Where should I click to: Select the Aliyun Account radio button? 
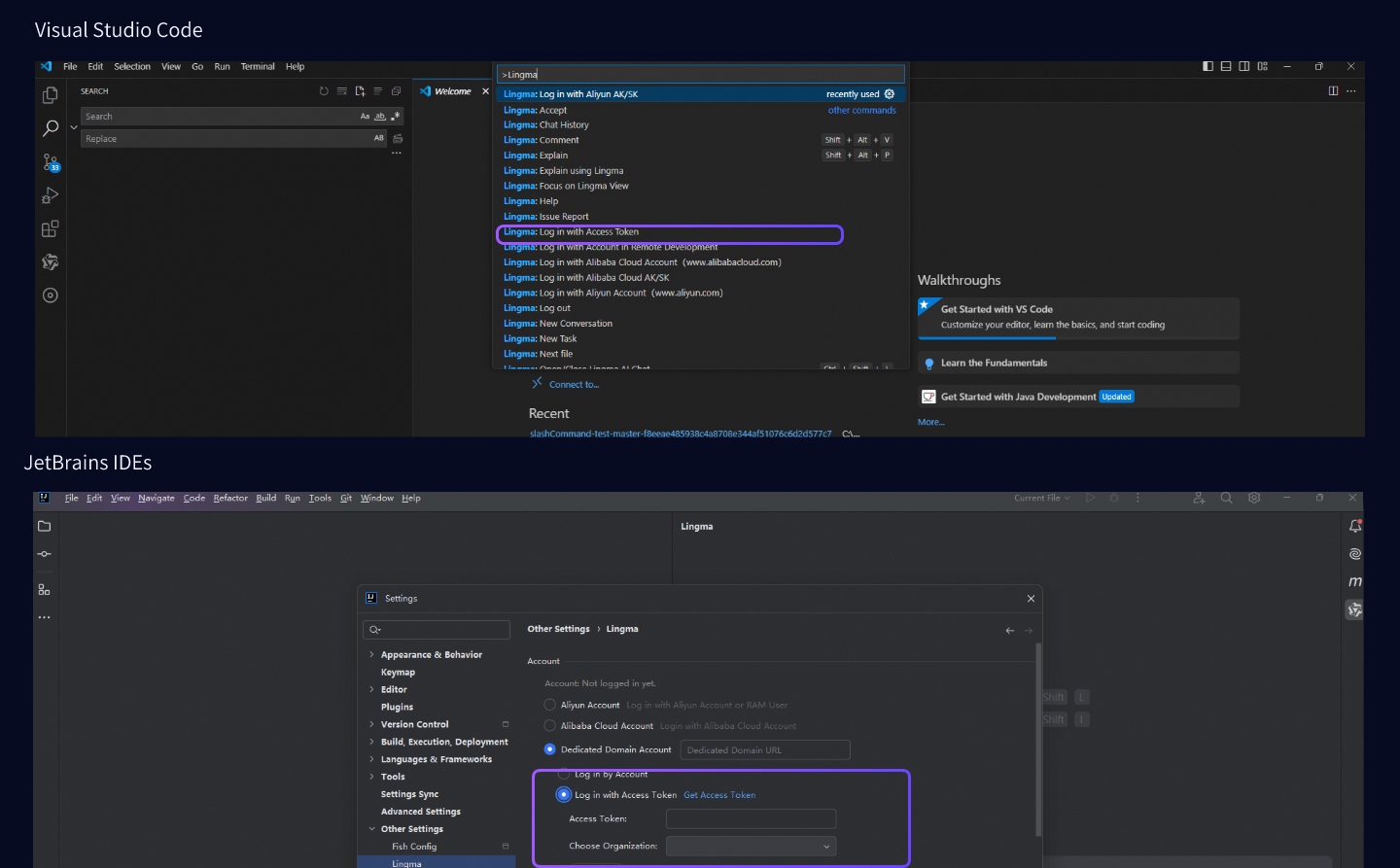click(x=550, y=705)
